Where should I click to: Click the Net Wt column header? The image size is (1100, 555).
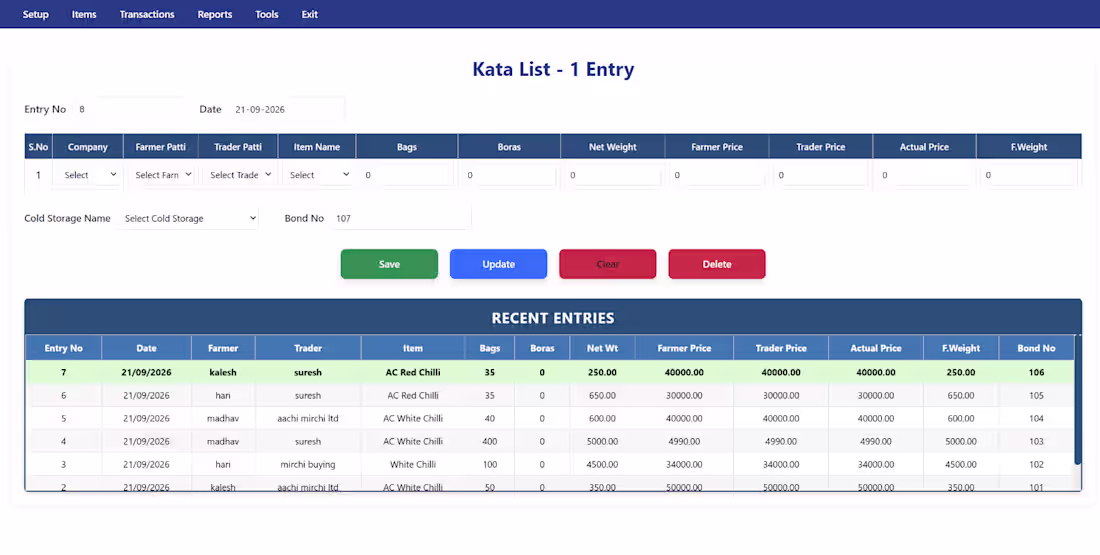coord(603,348)
